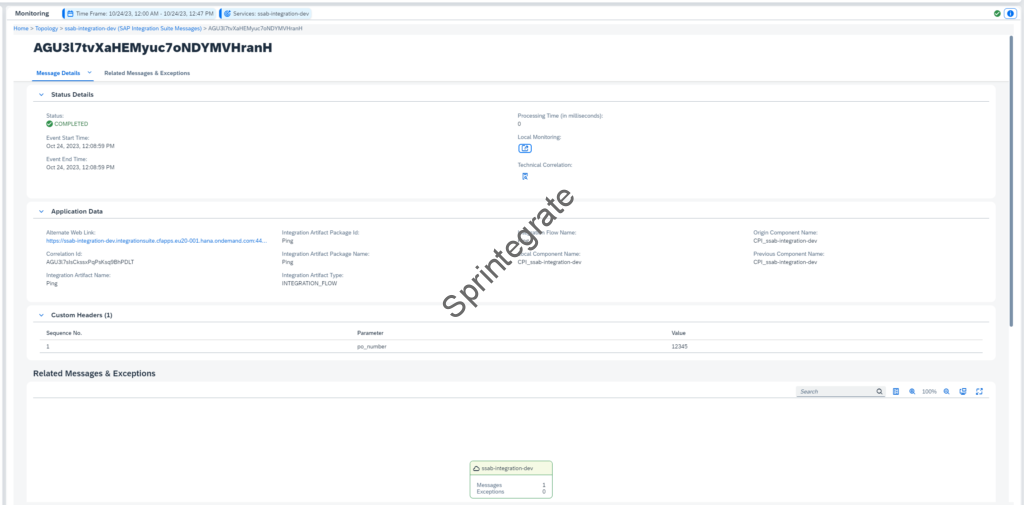This screenshot has height=505, width=1024.
Task: Click the Services: ssab-integration-dev filter chip
Action: pyautogui.click(x=266, y=13)
